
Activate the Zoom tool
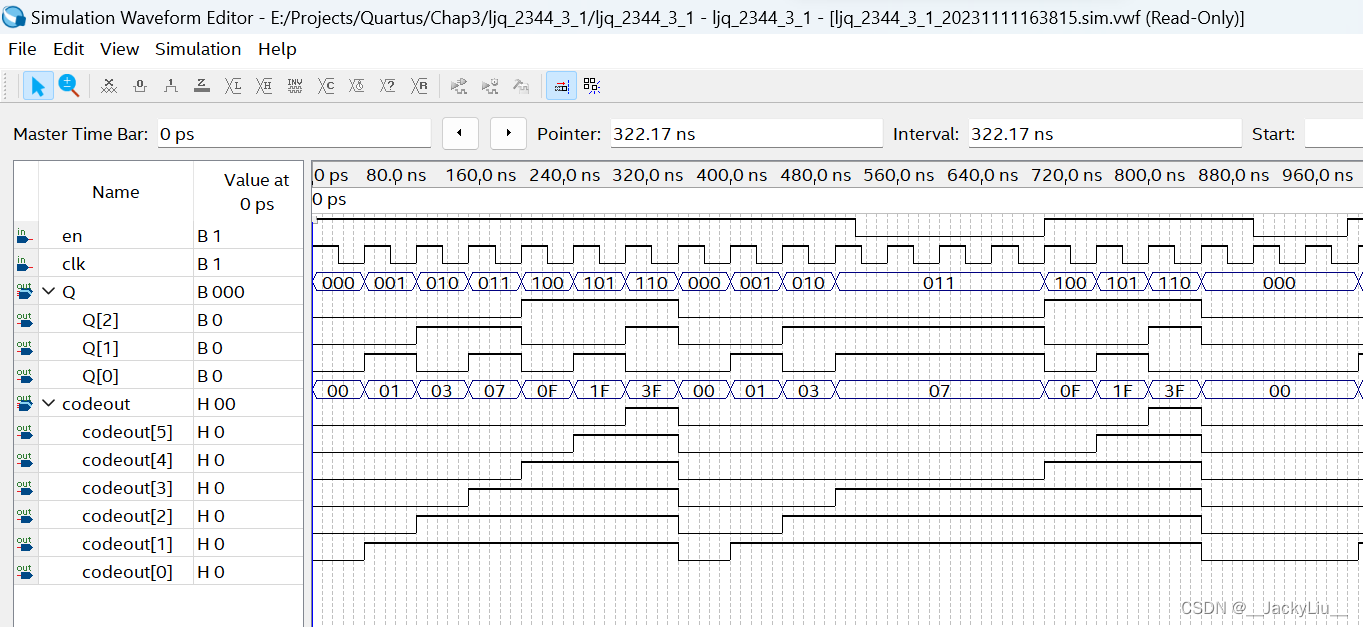coord(68,86)
